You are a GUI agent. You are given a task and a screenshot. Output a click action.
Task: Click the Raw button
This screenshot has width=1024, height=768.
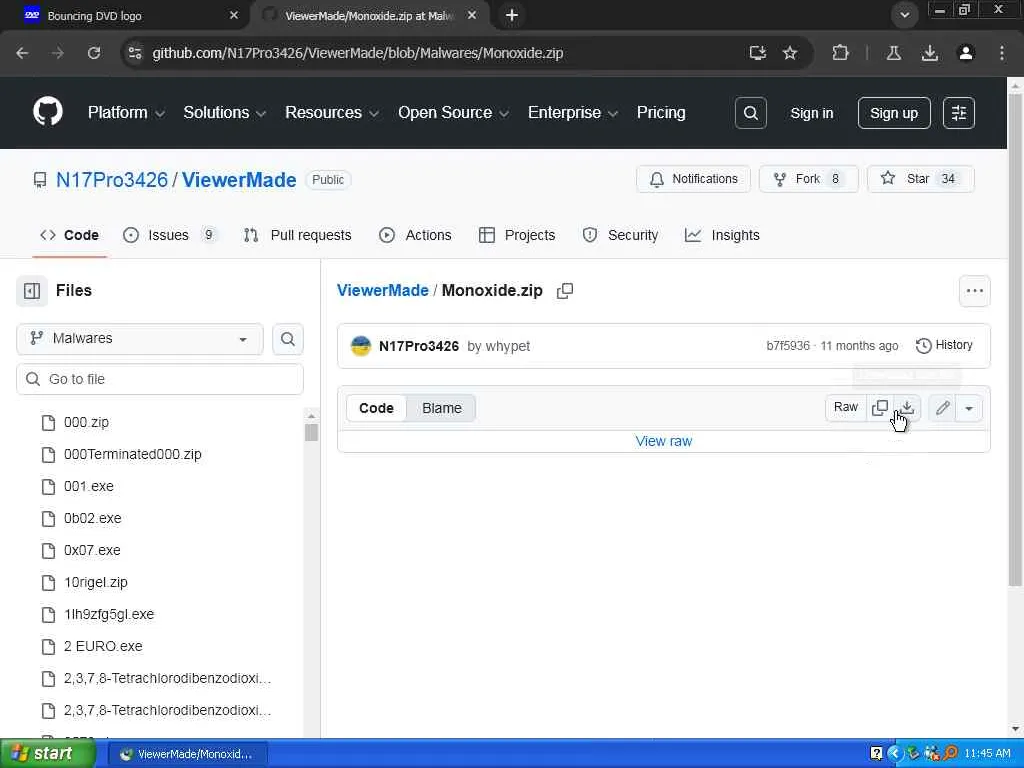point(846,408)
